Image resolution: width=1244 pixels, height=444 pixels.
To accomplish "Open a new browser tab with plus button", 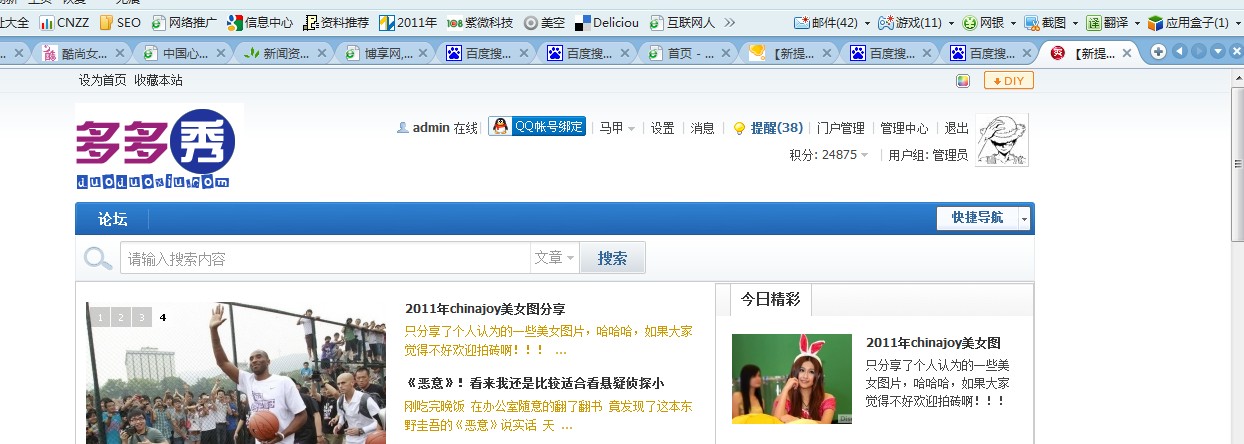I will (x=1159, y=52).
